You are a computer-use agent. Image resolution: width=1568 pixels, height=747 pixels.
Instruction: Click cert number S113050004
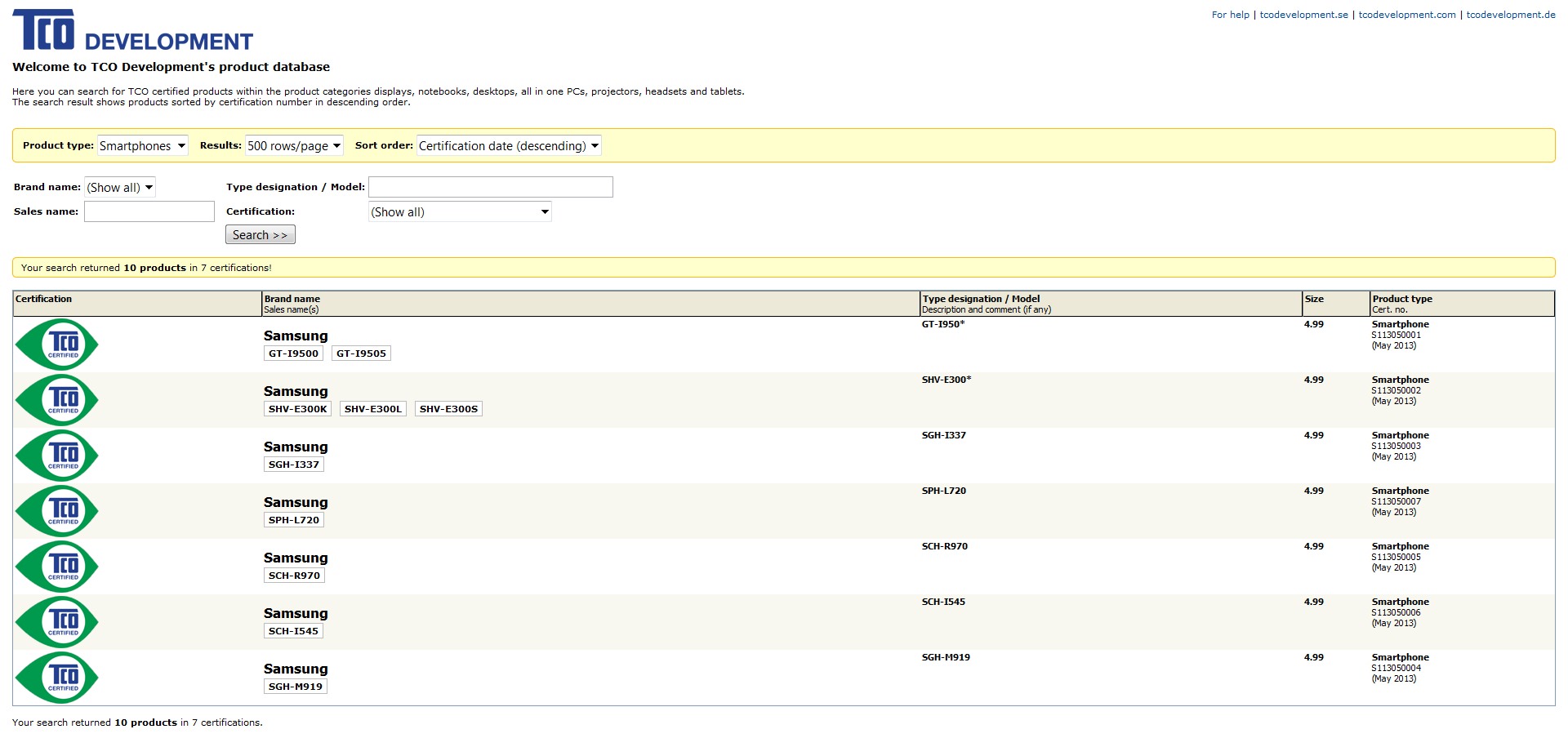(1396, 668)
